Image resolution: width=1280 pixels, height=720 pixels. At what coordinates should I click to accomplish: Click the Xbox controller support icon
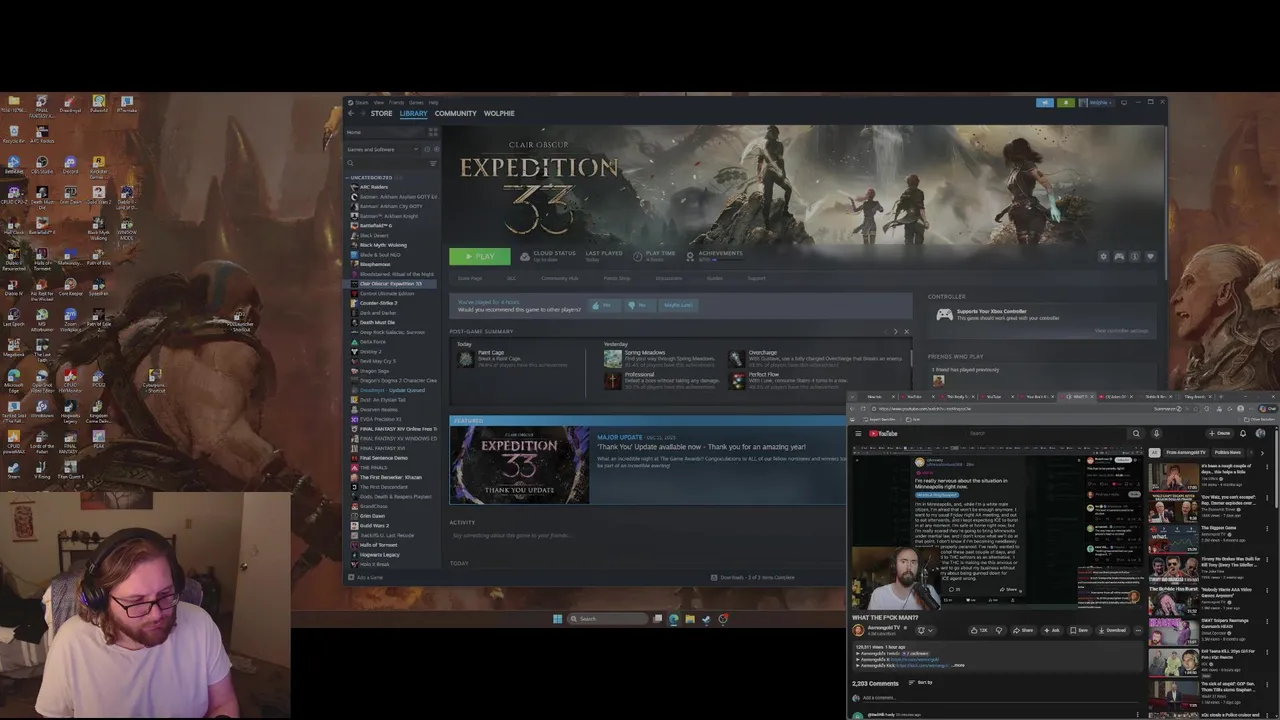(x=943, y=315)
